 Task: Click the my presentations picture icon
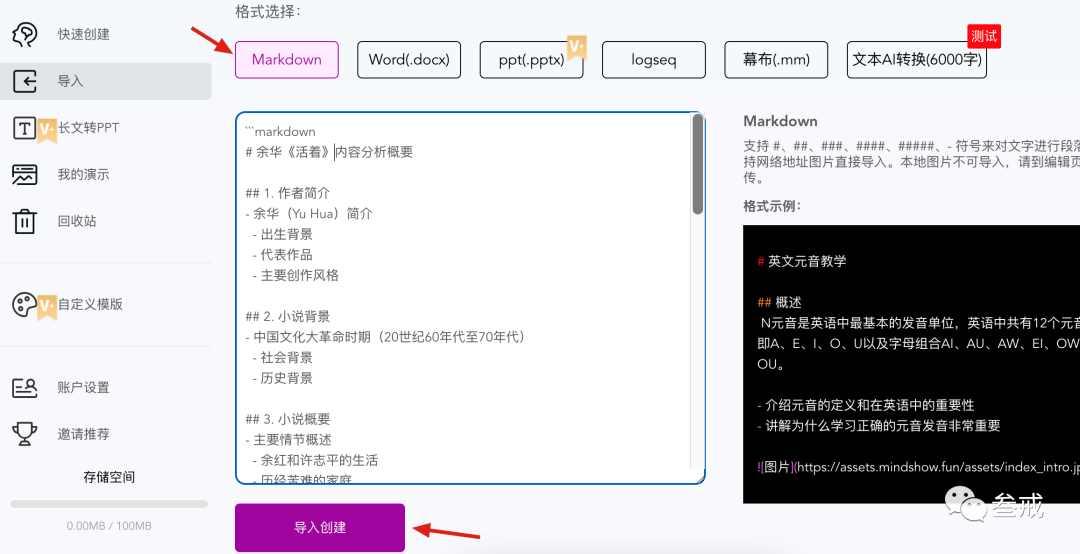click(25, 175)
